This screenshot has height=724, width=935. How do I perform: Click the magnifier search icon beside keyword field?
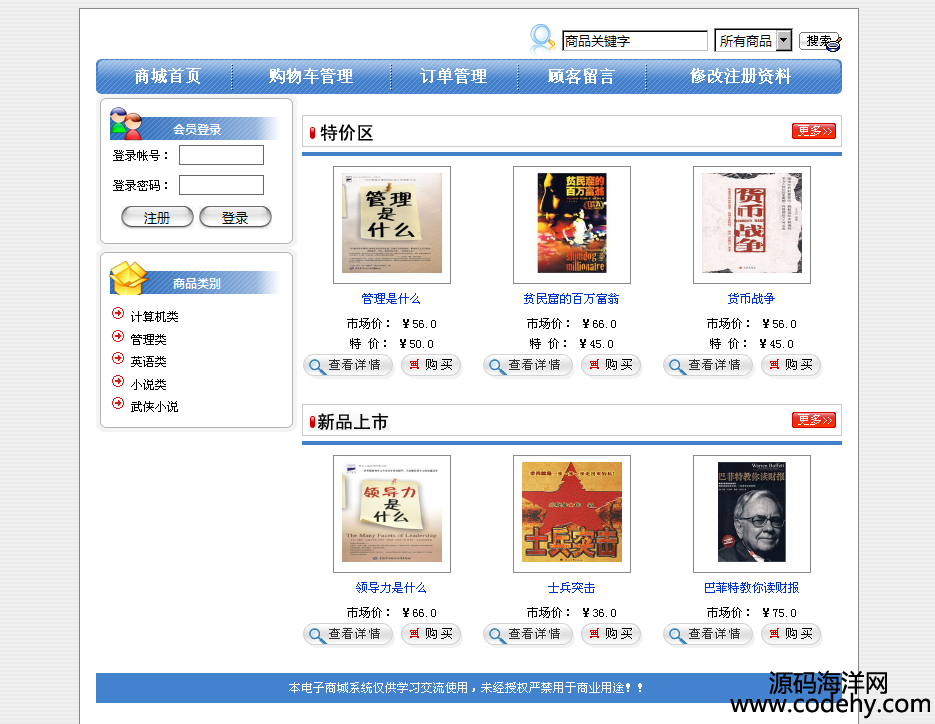pyautogui.click(x=542, y=39)
